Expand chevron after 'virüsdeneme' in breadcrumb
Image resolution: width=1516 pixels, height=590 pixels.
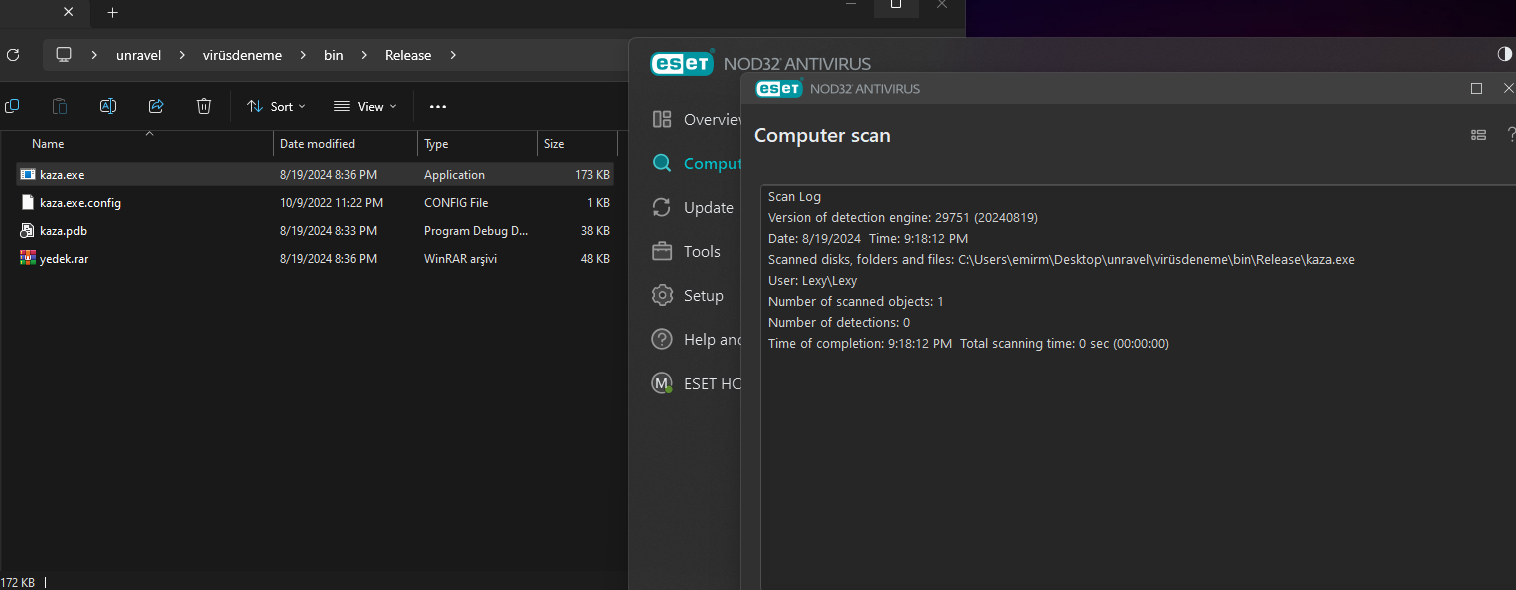click(304, 55)
